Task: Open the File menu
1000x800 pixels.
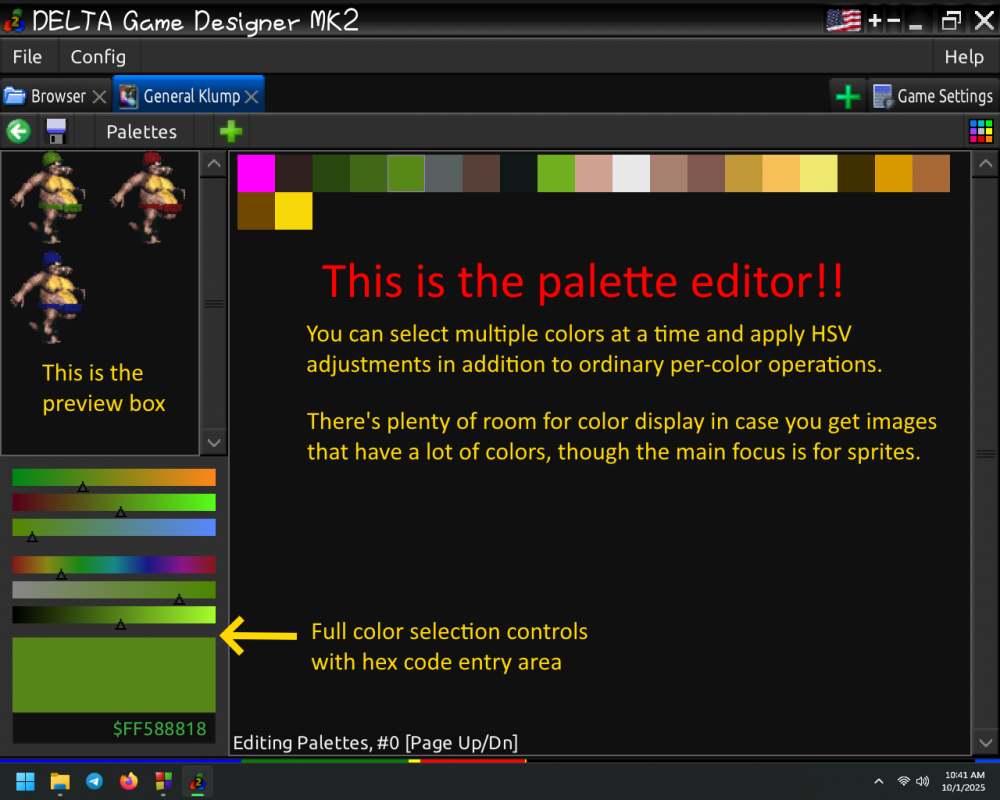Action: pos(26,57)
